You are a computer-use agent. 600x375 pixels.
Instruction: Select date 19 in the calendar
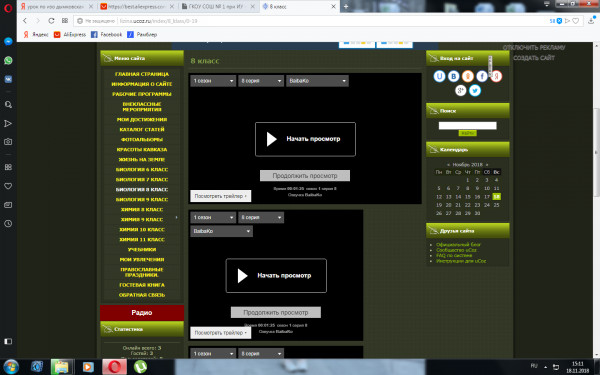tap(439, 205)
